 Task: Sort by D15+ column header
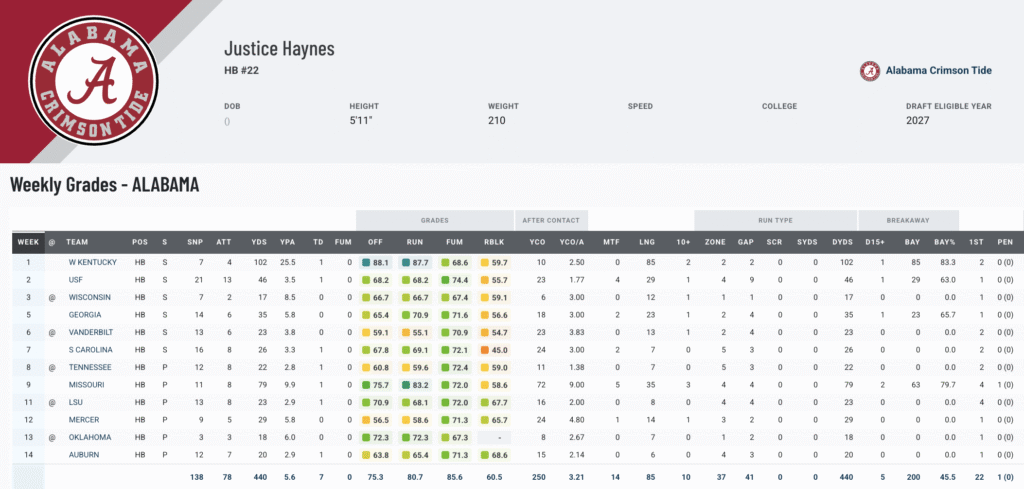click(874, 242)
